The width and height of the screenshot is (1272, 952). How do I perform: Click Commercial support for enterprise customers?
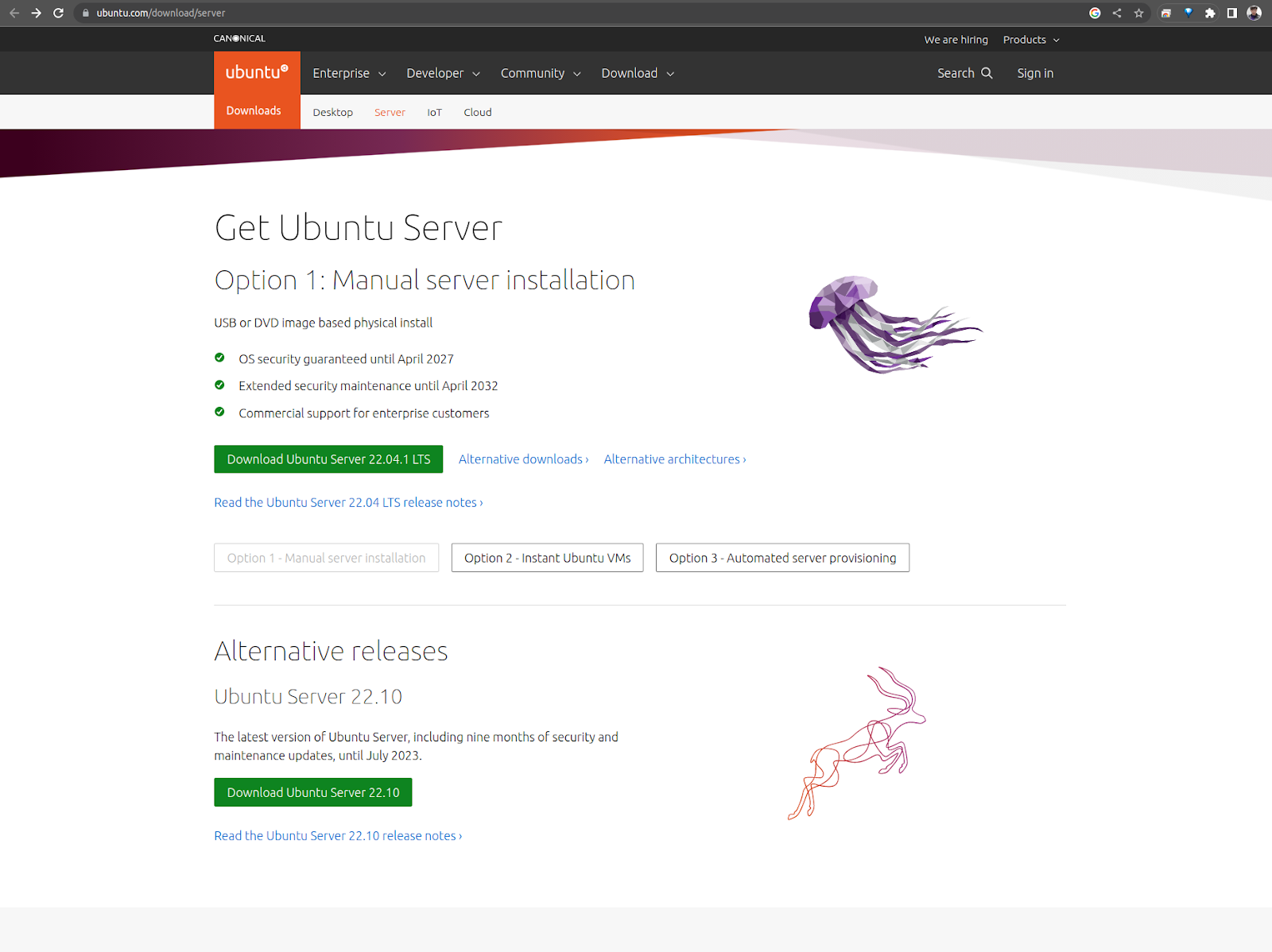coord(363,413)
